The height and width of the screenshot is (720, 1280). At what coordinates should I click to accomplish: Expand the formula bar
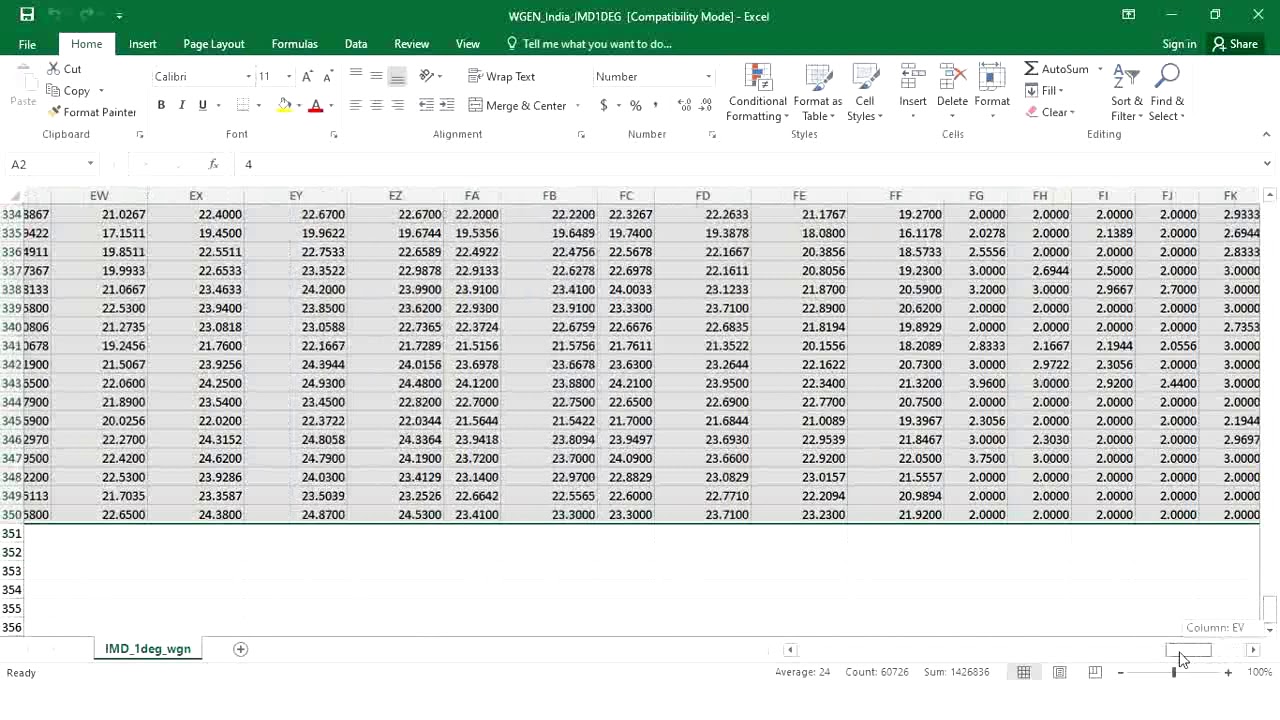coord(1267,164)
